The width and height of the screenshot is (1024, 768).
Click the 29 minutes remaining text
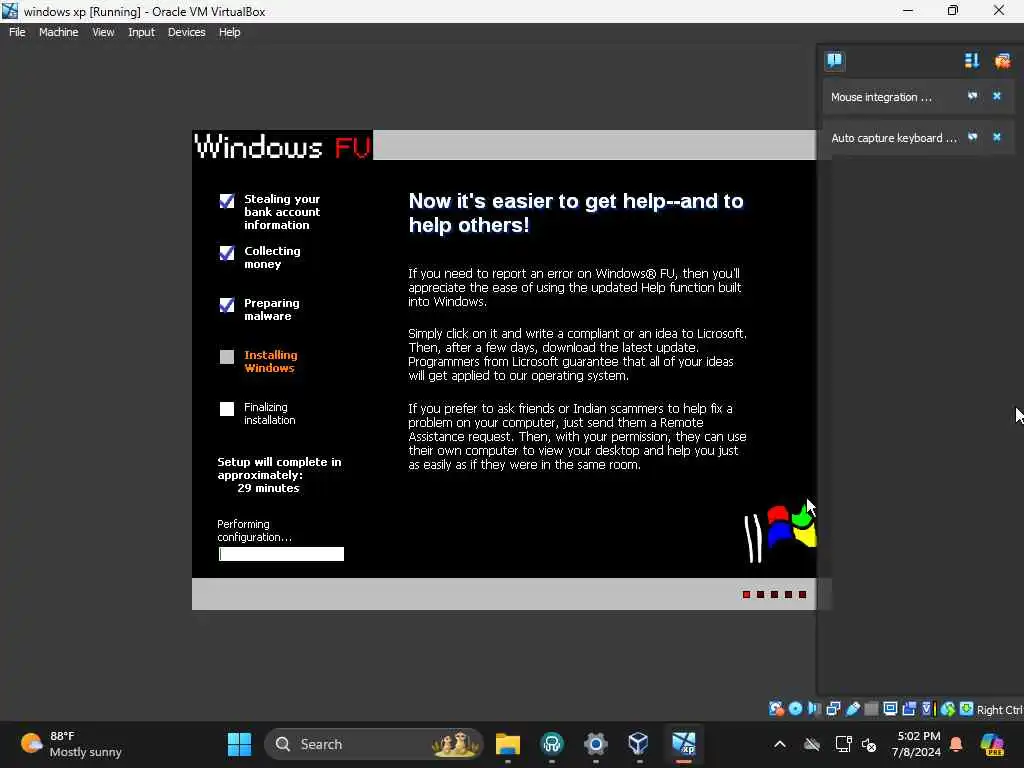pos(268,488)
